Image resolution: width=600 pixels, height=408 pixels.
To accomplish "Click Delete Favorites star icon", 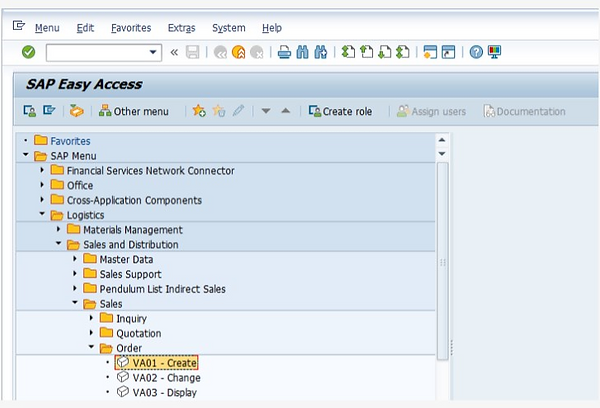I will [x=219, y=111].
